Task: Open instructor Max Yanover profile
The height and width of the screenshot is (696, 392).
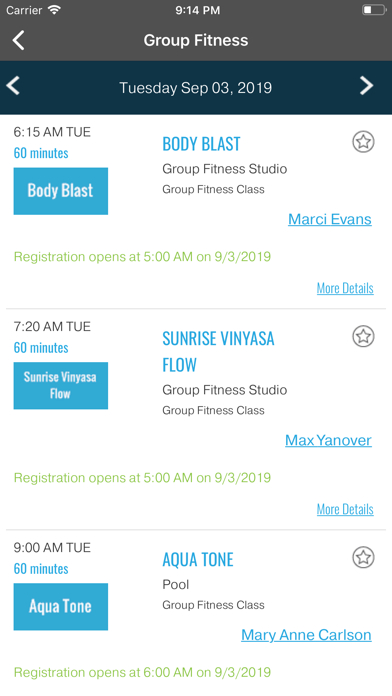Action: click(x=329, y=440)
